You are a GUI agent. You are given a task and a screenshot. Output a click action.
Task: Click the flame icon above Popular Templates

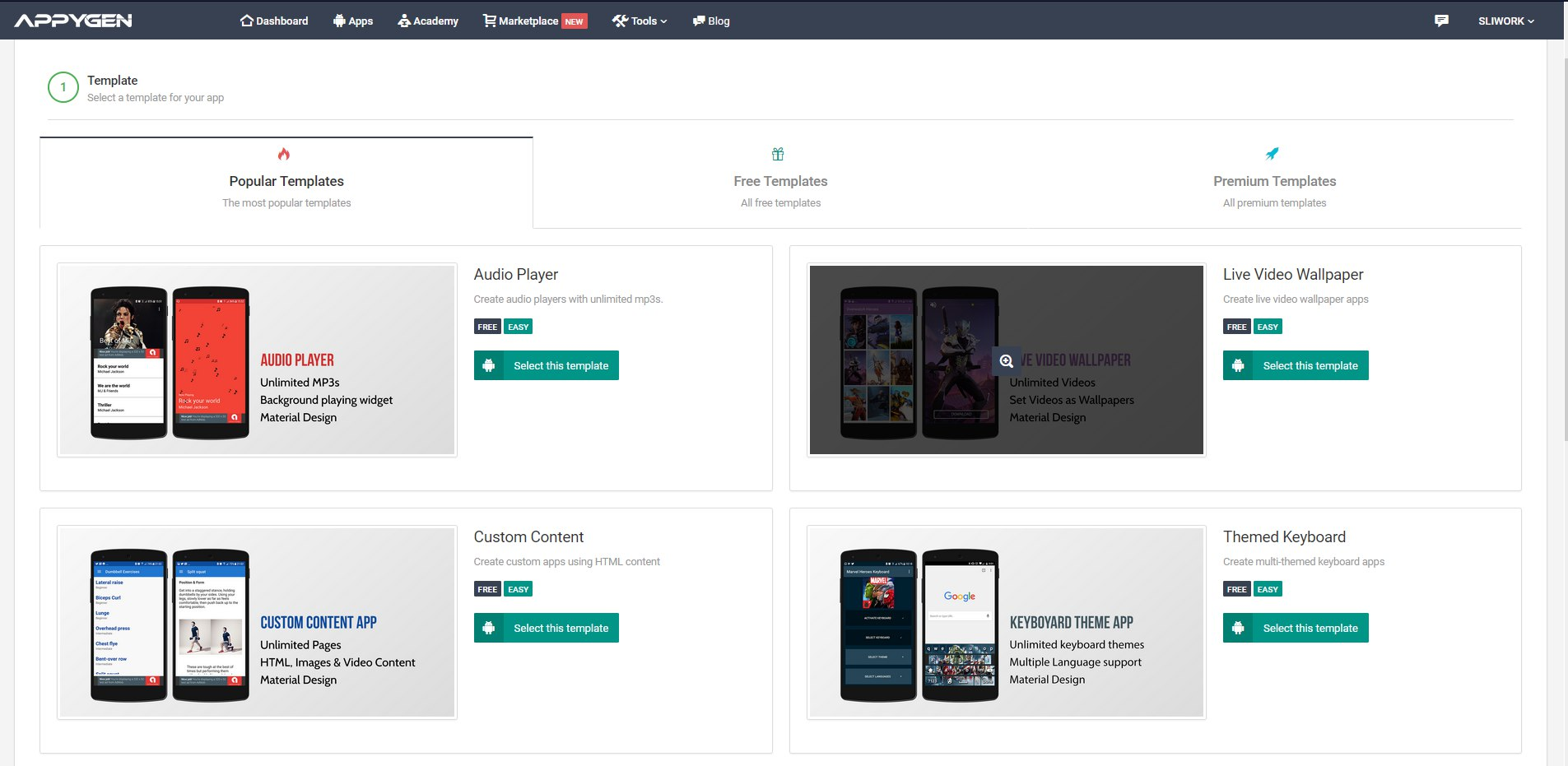coord(284,154)
